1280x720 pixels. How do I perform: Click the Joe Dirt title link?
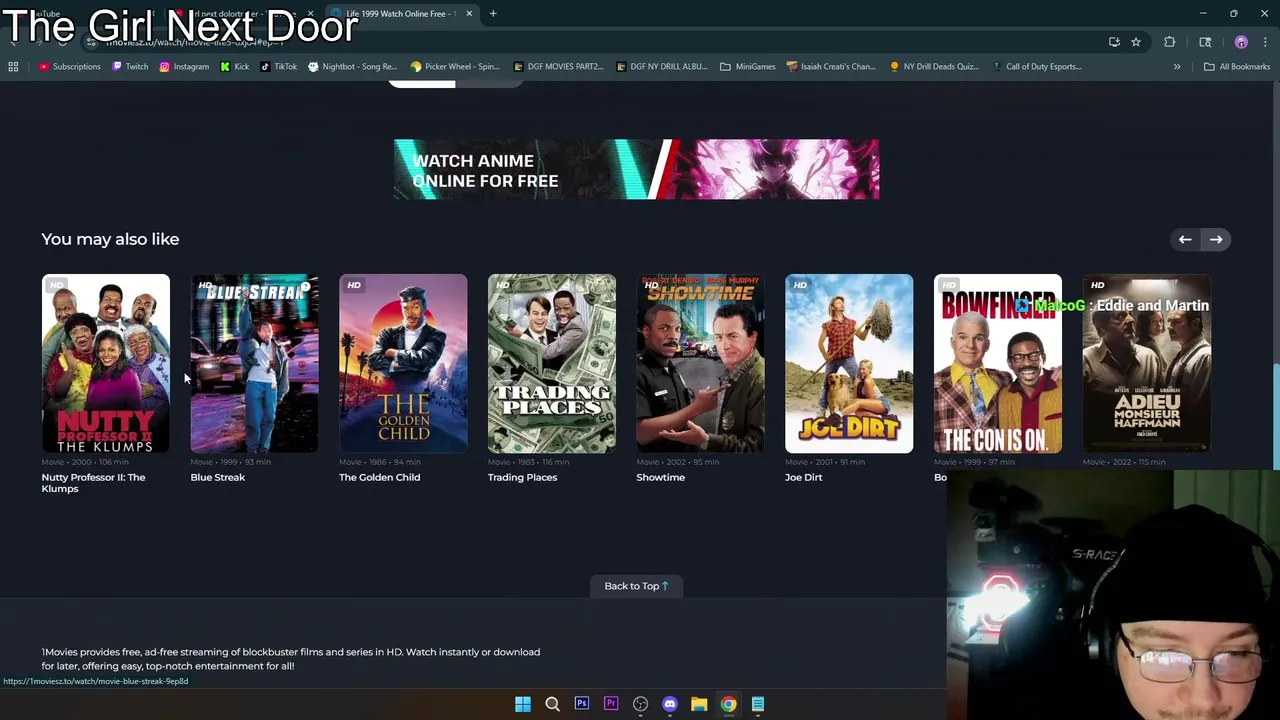(804, 477)
